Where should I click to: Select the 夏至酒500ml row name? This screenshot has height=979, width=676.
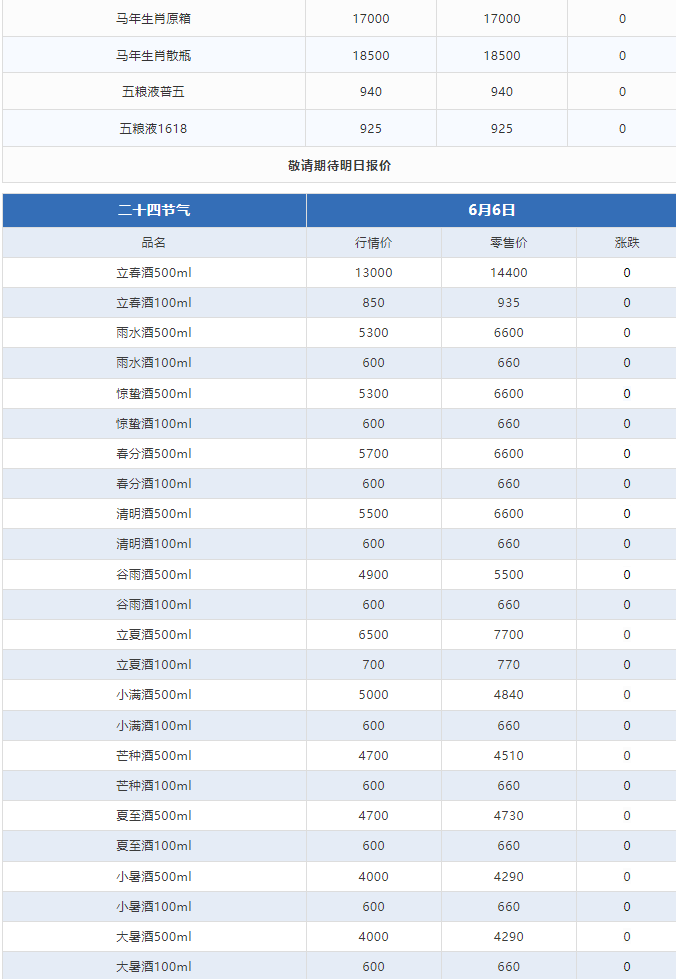click(154, 816)
